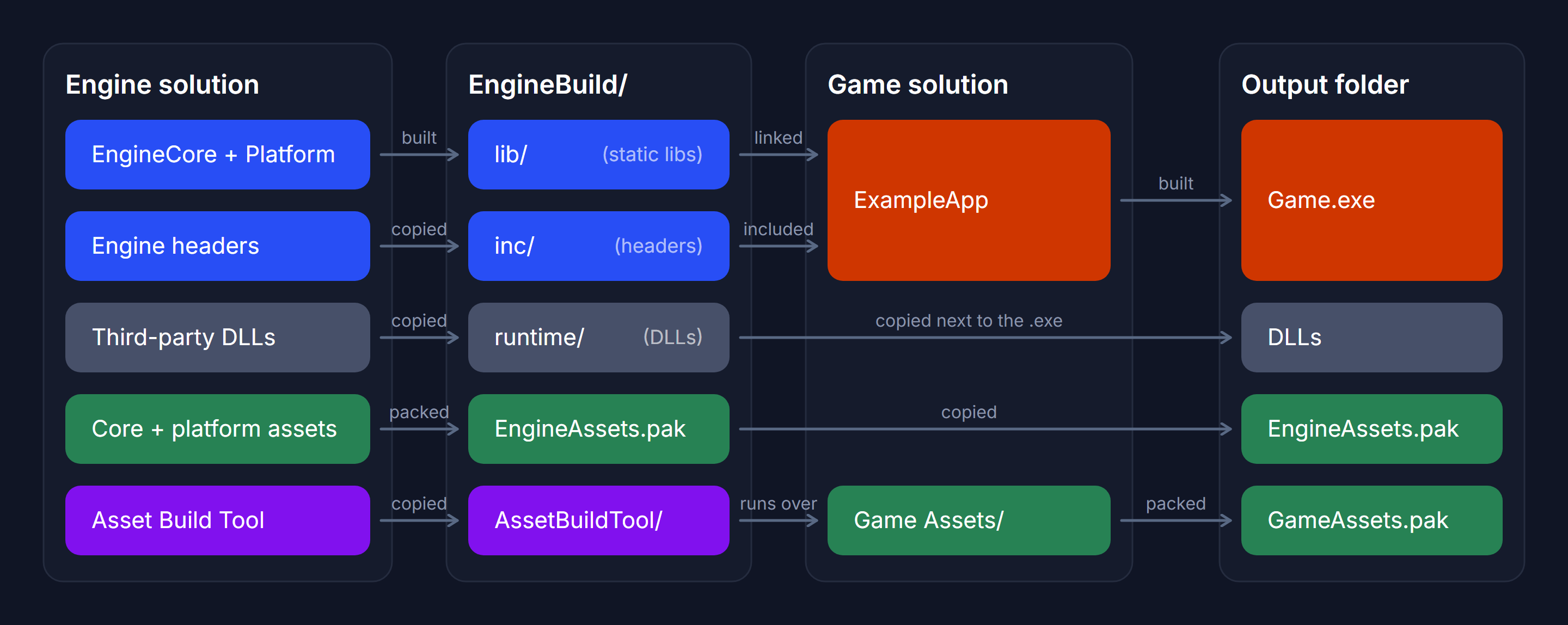Click the "built" label before Game.exe
Image resolution: width=1568 pixels, height=625 pixels.
pos(1175,183)
